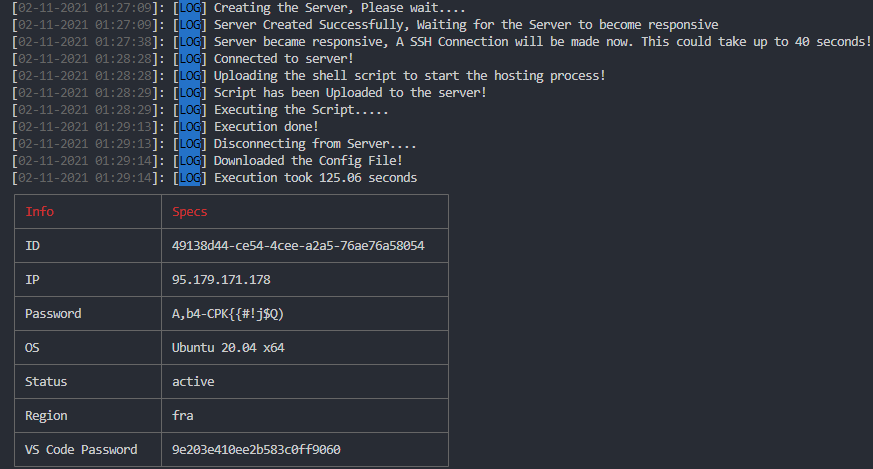The width and height of the screenshot is (873, 469).
Task: Click the 'Downloaded the Config File!' log line
Action: point(308,160)
